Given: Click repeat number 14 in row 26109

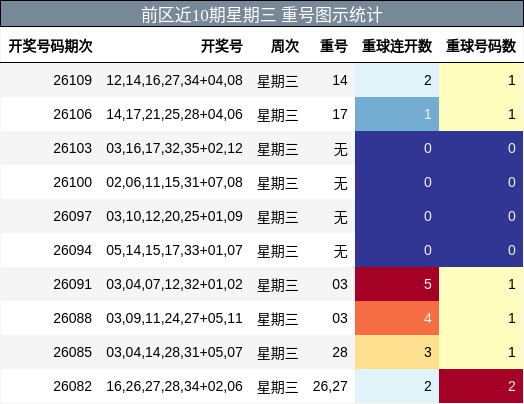Looking at the screenshot, I should tap(340, 80).
